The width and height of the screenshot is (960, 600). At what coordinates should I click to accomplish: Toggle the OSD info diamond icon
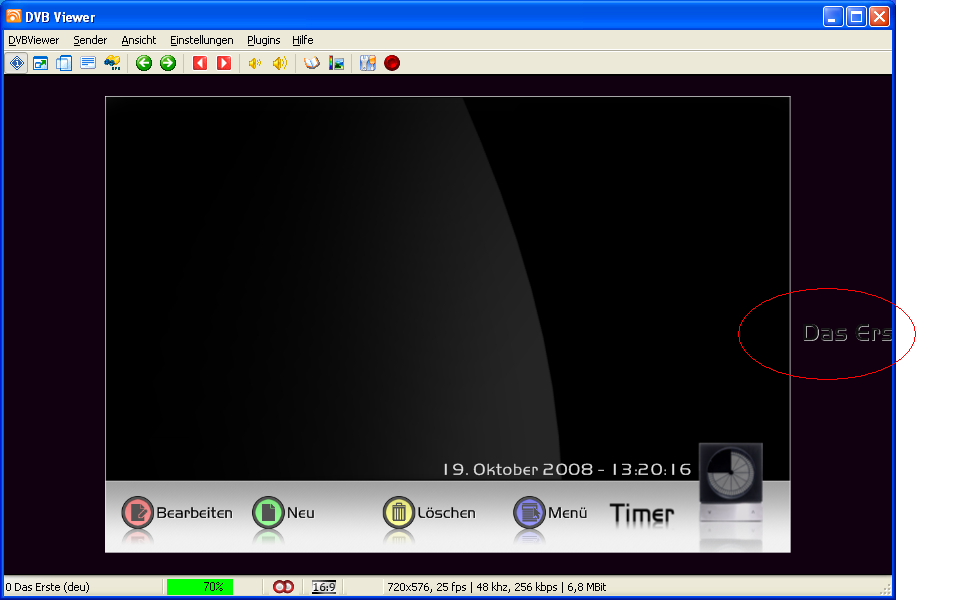(x=17, y=63)
